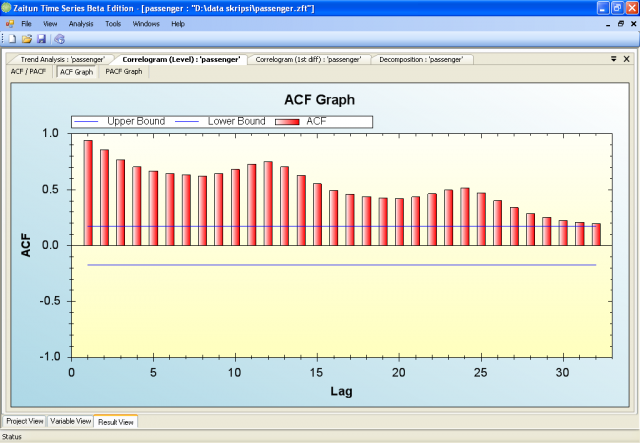This screenshot has height=443, width=640.
Task: Expand the Tools menu
Action: point(113,22)
